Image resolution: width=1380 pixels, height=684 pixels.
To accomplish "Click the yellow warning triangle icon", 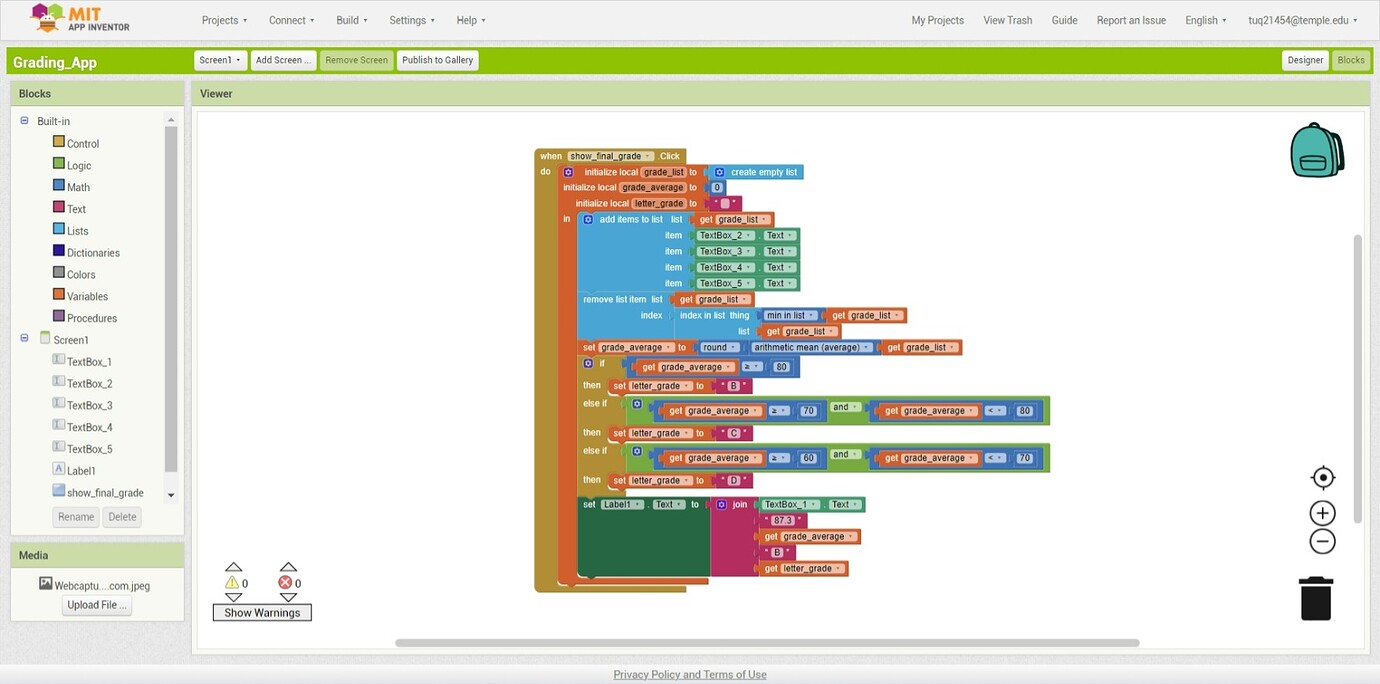I will coord(232,583).
